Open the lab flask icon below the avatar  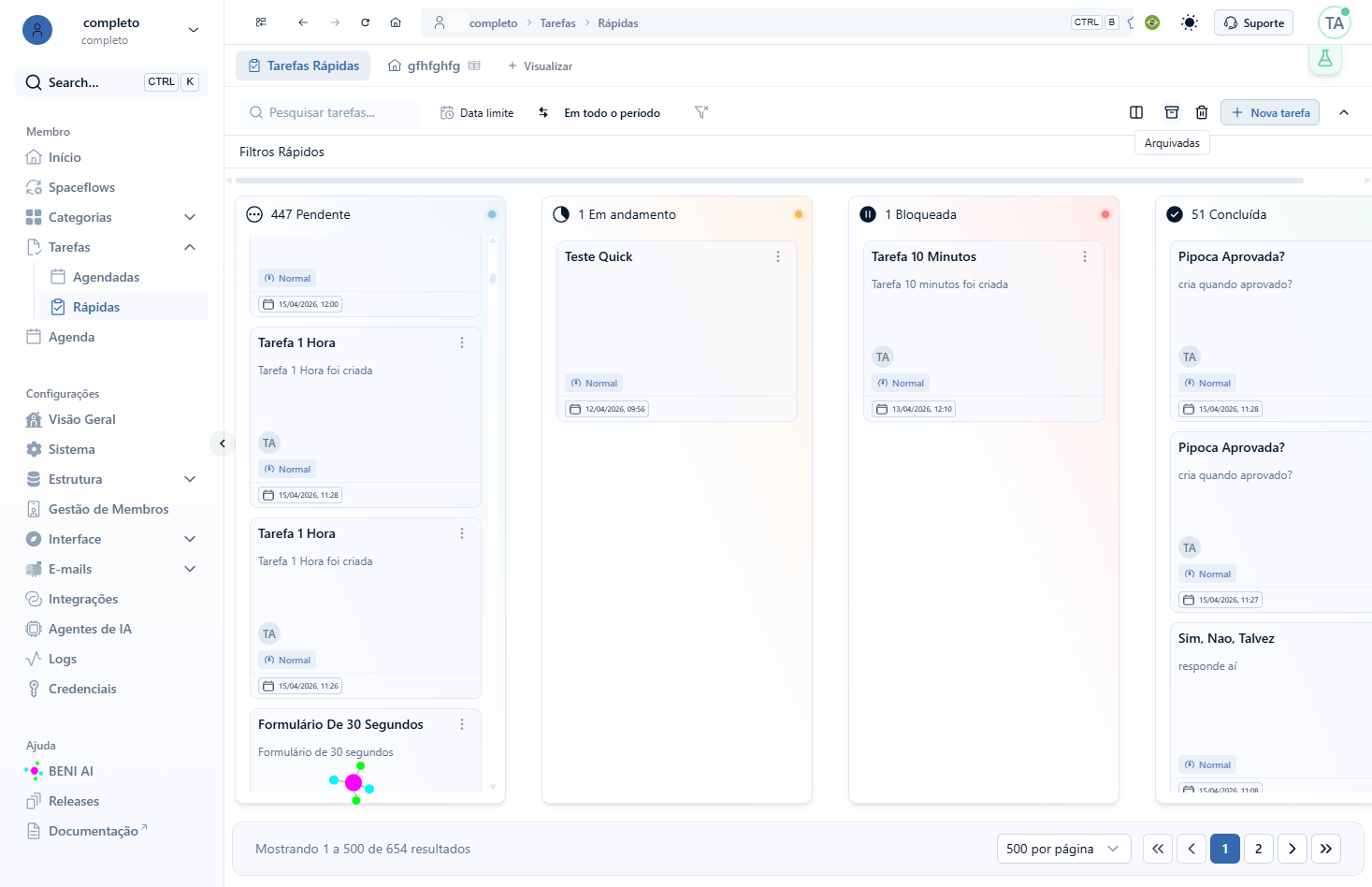point(1325,59)
